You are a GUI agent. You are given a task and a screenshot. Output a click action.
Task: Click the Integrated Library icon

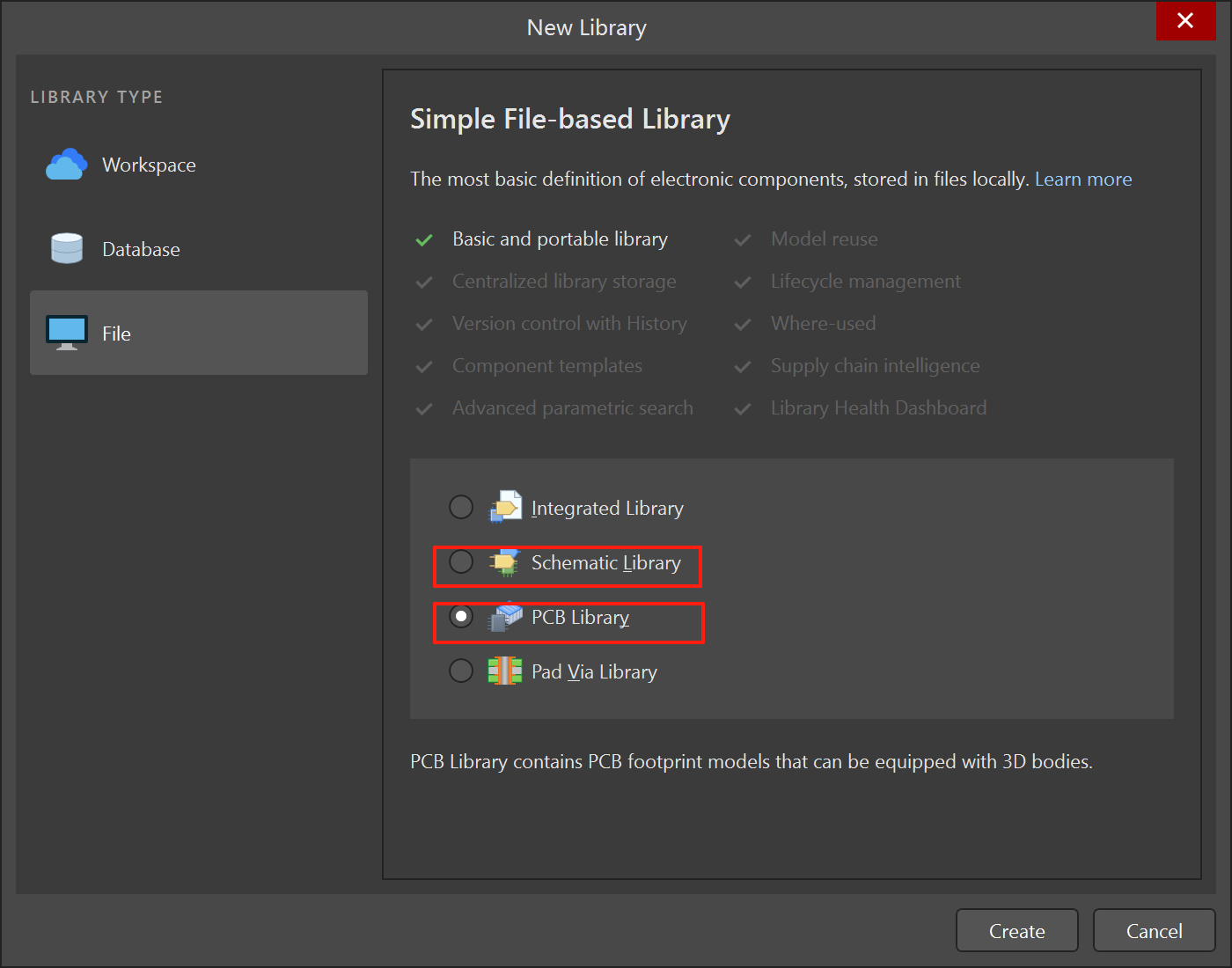(x=506, y=507)
